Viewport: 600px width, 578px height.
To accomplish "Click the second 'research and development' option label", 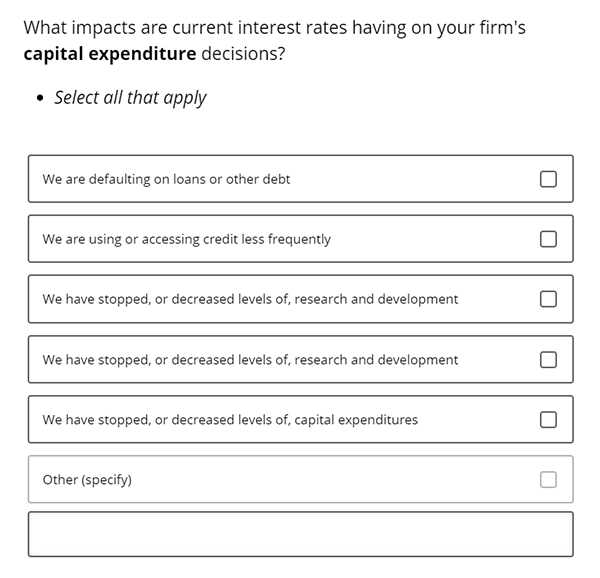I will click(250, 360).
